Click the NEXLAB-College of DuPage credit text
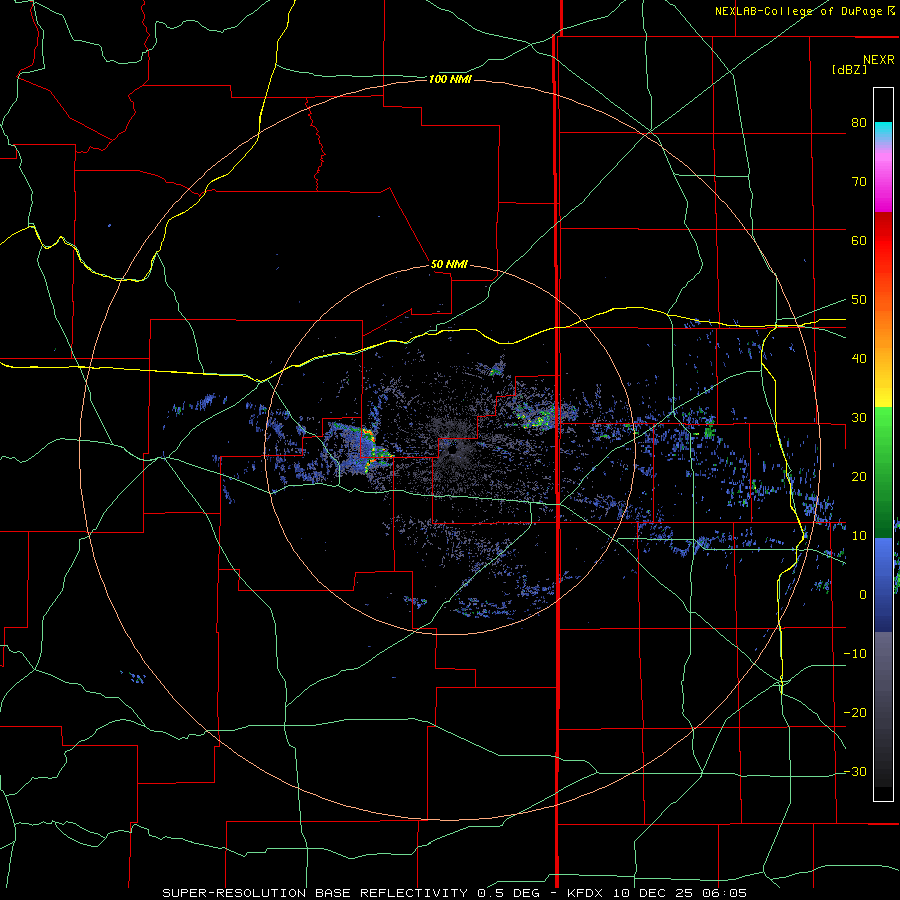The image size is (900, 900). tap(804, 11)
